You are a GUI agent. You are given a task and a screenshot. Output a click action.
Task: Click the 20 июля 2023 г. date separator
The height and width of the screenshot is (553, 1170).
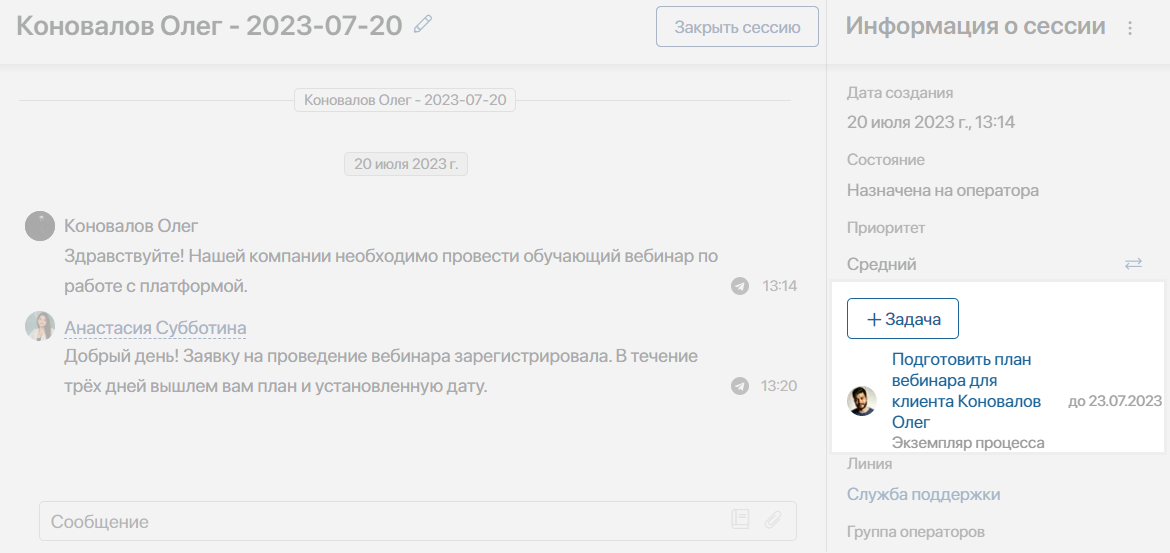pos(405,164)
